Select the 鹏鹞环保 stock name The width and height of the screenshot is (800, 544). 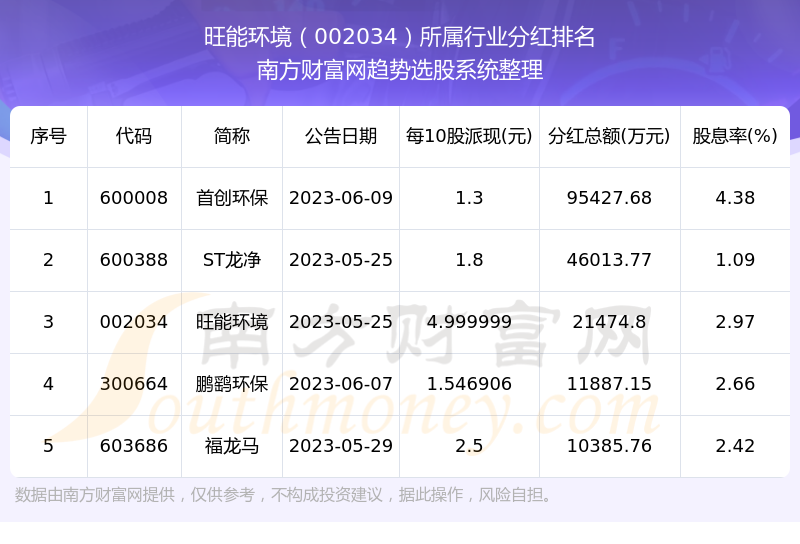point(232,384)
